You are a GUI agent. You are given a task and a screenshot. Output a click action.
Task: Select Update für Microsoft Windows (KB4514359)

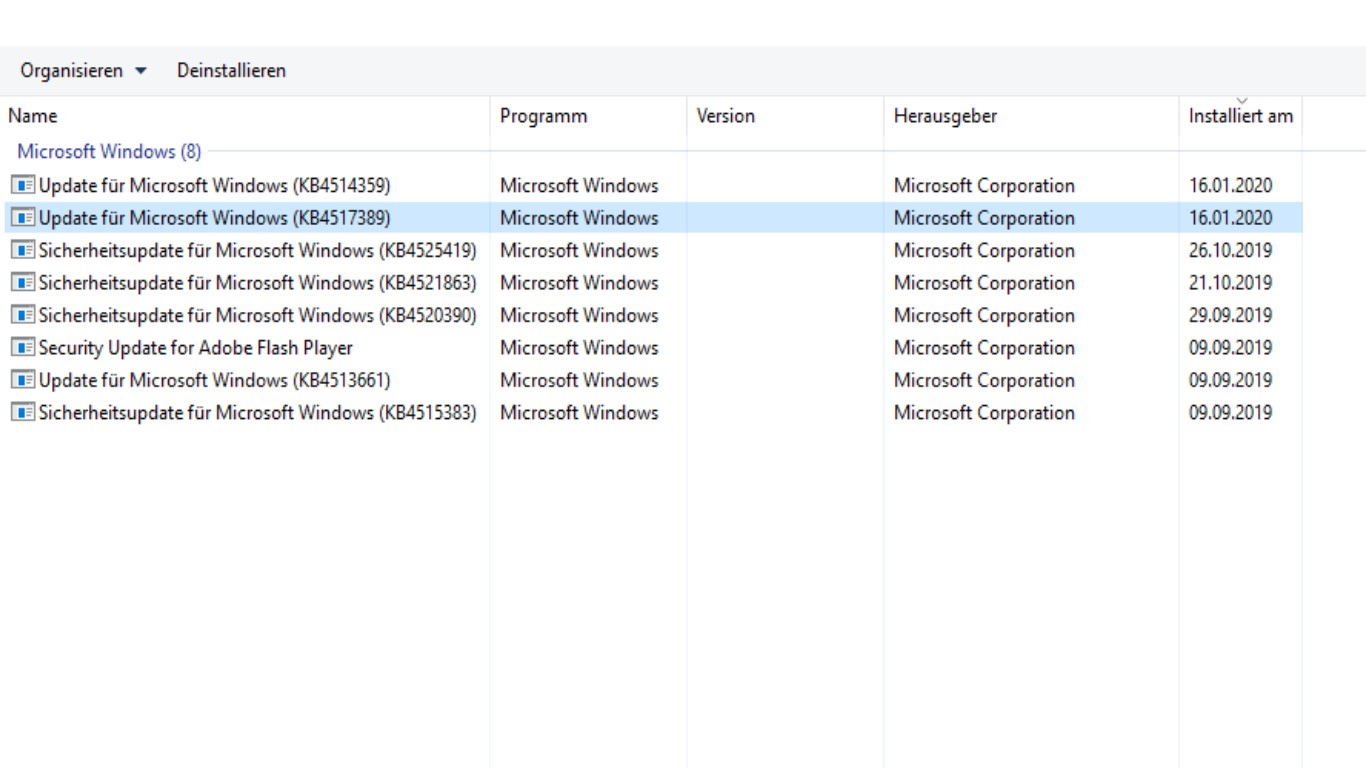coord(215,185)
